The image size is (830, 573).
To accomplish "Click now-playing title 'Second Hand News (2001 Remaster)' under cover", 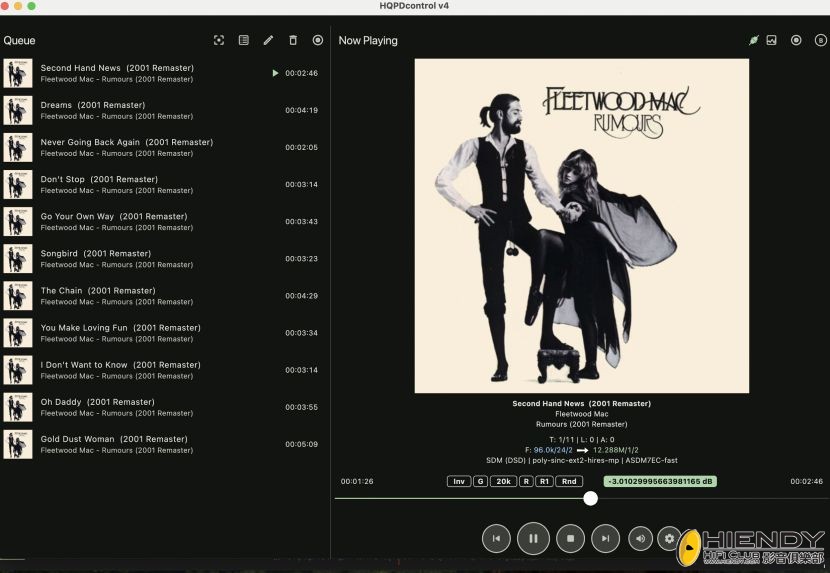I will click(582, 404).
